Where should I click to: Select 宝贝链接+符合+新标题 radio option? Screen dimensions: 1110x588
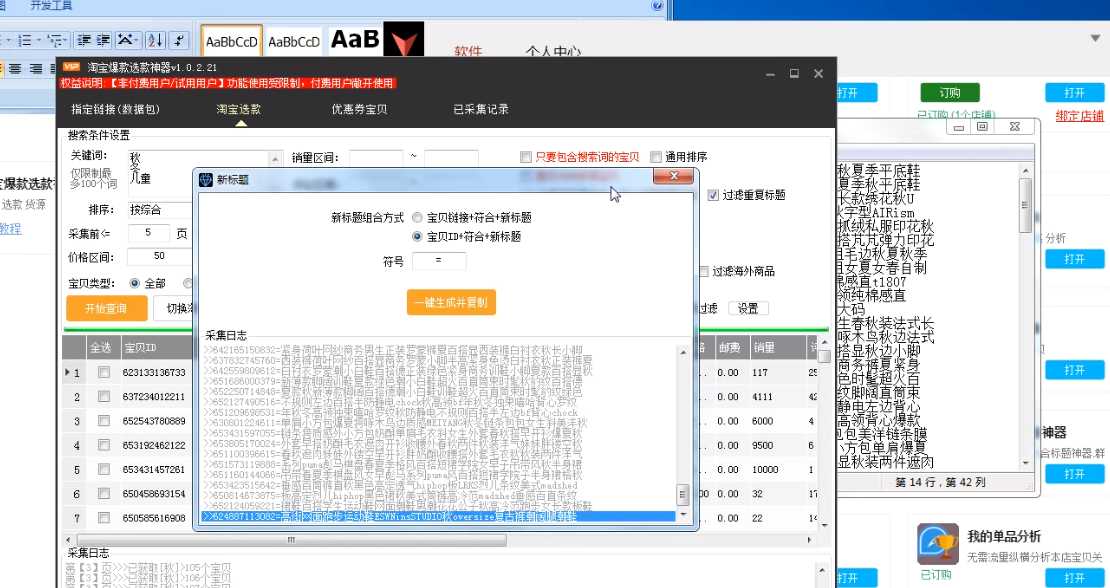click(x=418, y=218)
